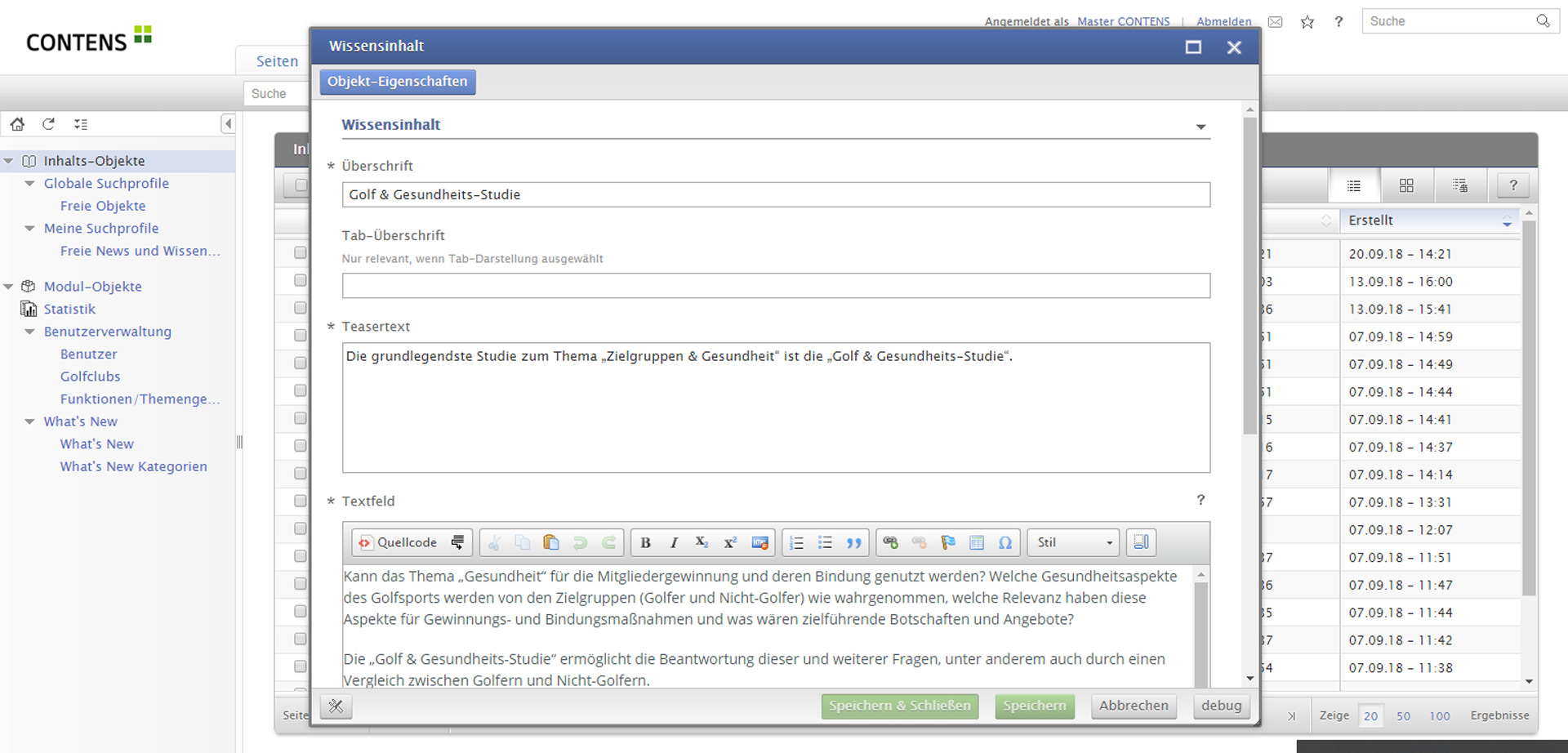Screen dimensions: 1568x753
Task: Click the Speichern & Schließen button
Action: 899,706
